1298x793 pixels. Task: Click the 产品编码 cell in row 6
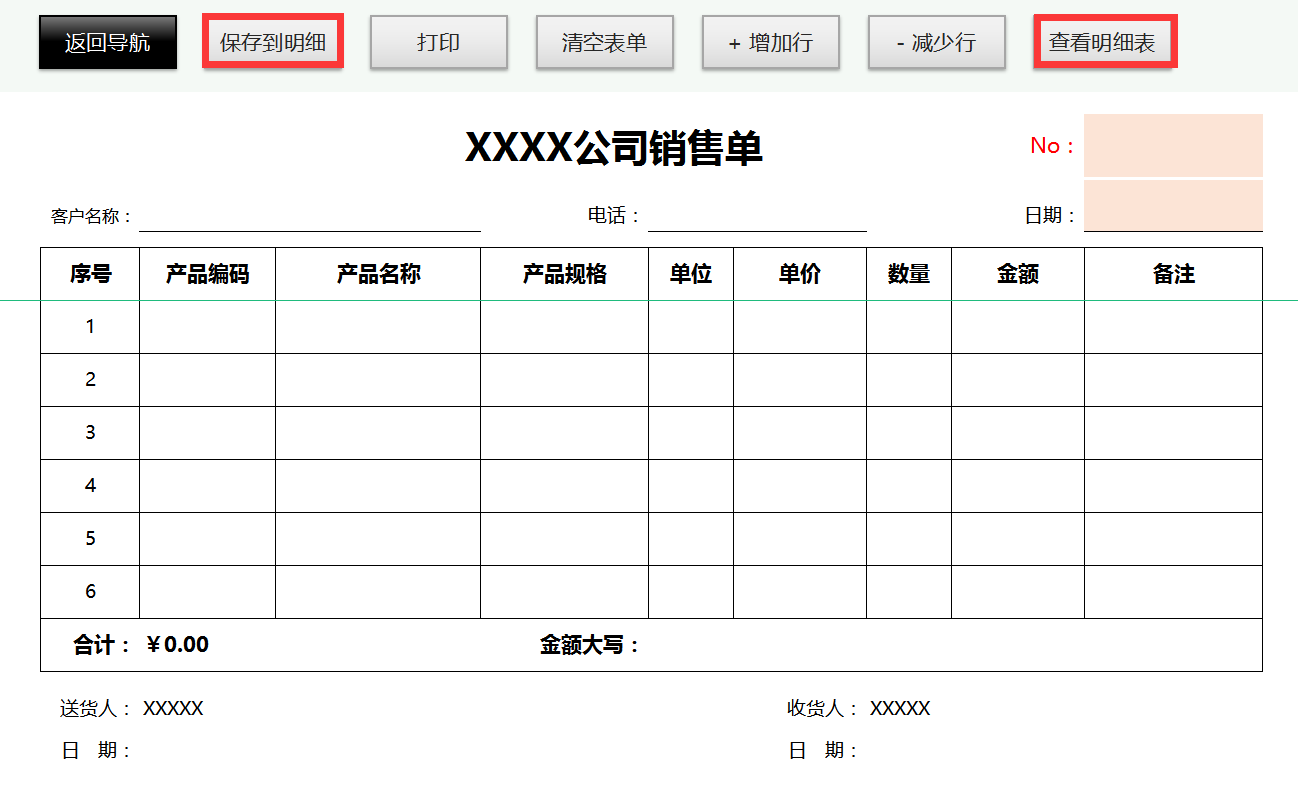(207, 592)
